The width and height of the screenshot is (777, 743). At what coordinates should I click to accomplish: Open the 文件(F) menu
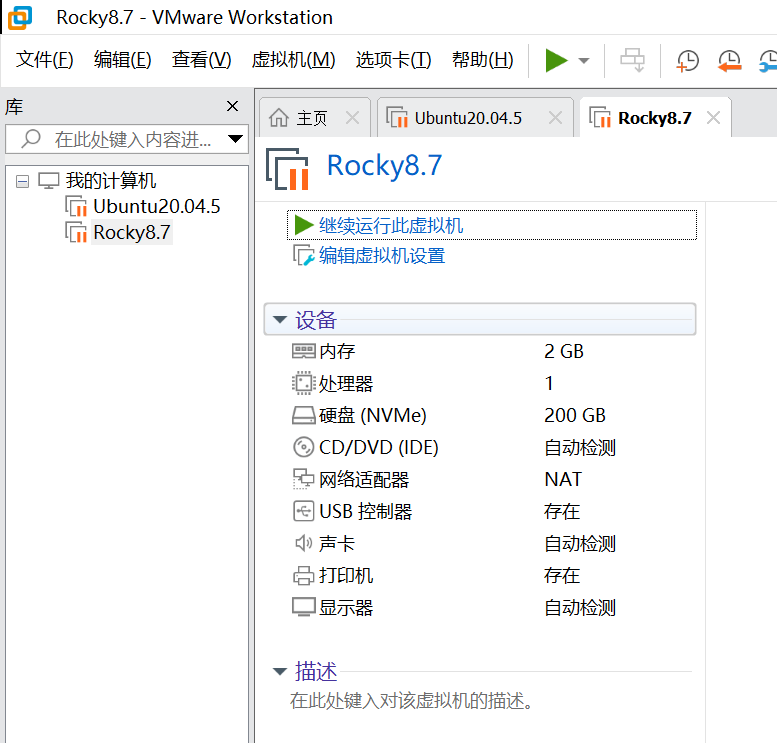[45, 60]
